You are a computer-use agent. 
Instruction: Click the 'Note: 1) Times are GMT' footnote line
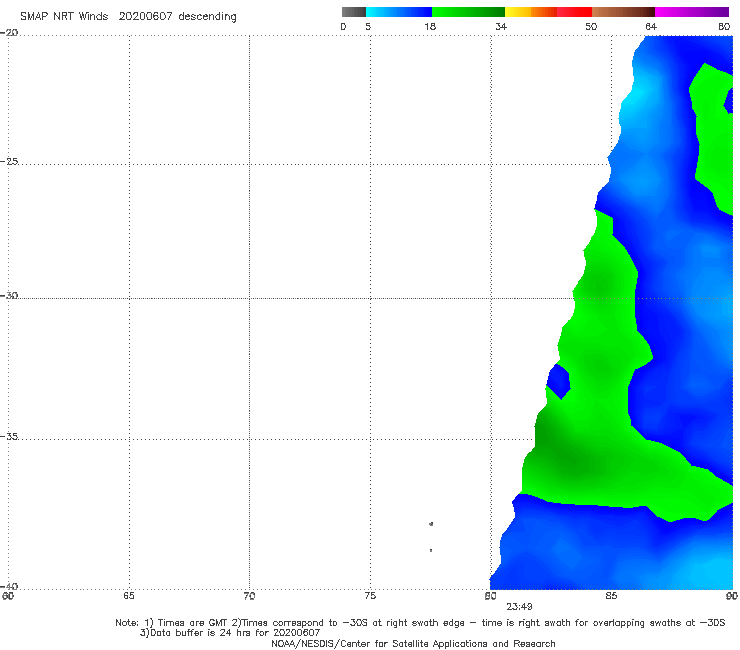coord(420,623)
